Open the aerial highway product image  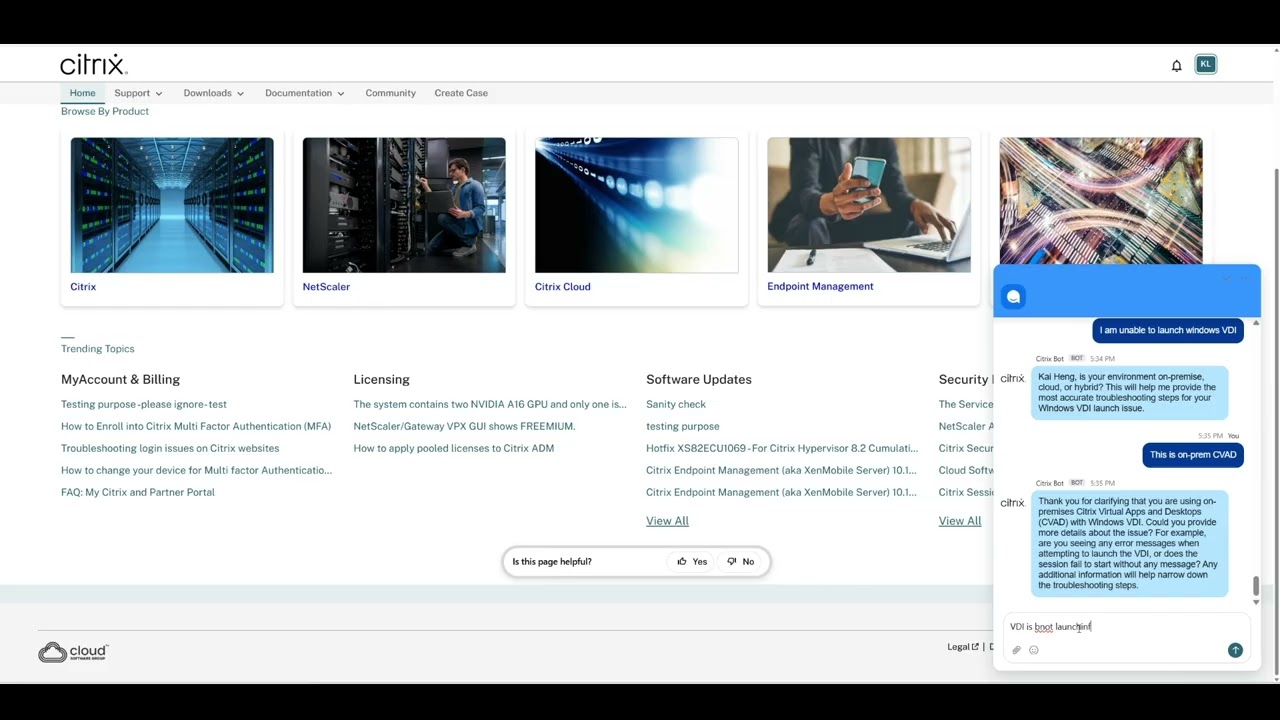tap(1101, 200)
